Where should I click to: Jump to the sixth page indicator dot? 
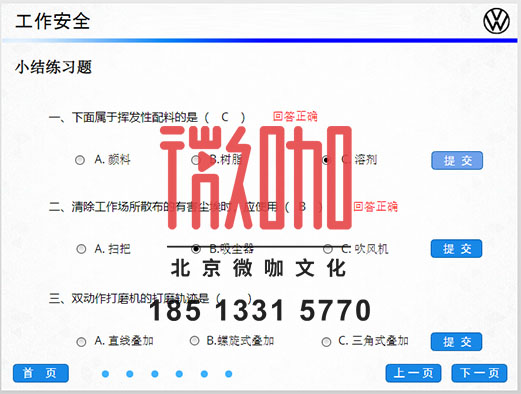(229, 374)
